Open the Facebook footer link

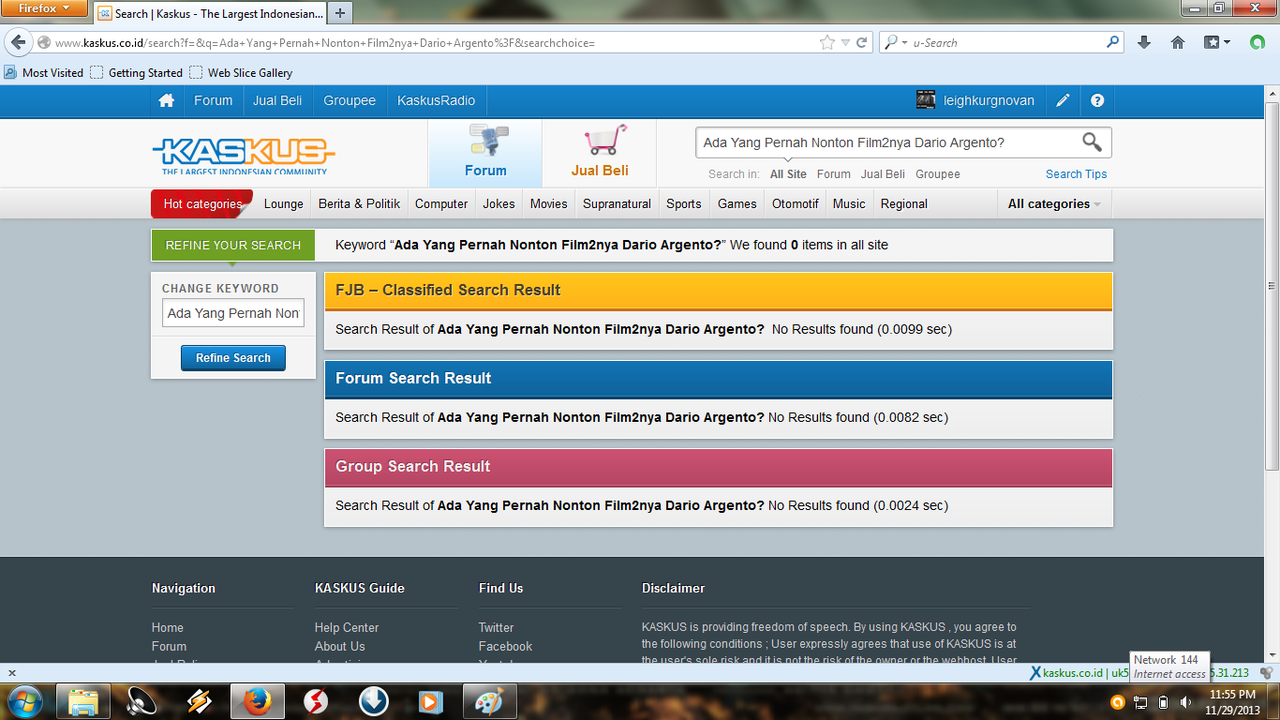tap(505, 647)
